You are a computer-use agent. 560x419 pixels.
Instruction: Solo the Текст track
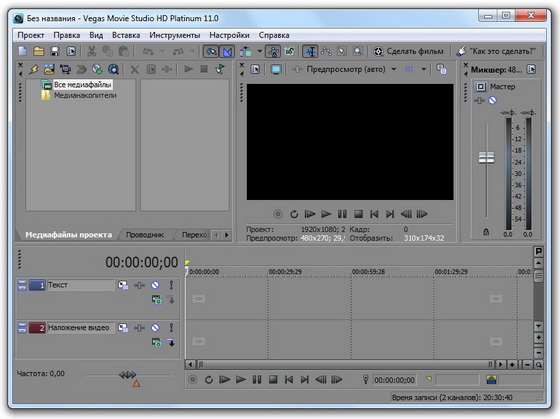(x=171, y=285)
